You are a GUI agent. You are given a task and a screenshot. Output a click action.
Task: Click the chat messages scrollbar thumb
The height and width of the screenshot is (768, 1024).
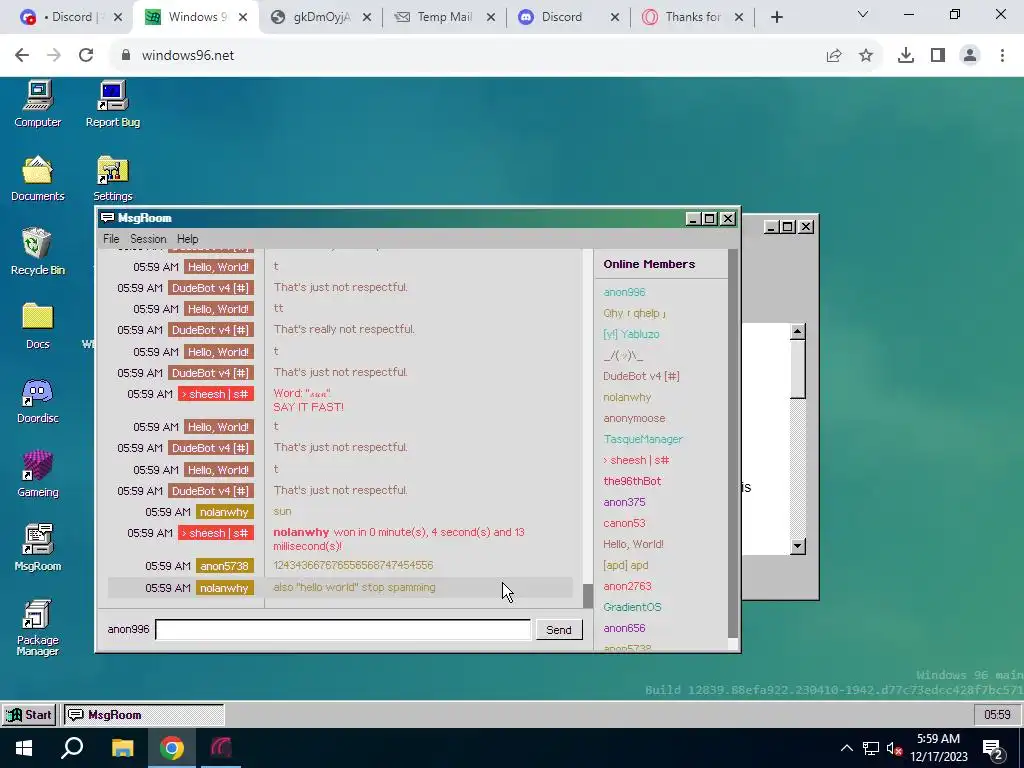588,595
